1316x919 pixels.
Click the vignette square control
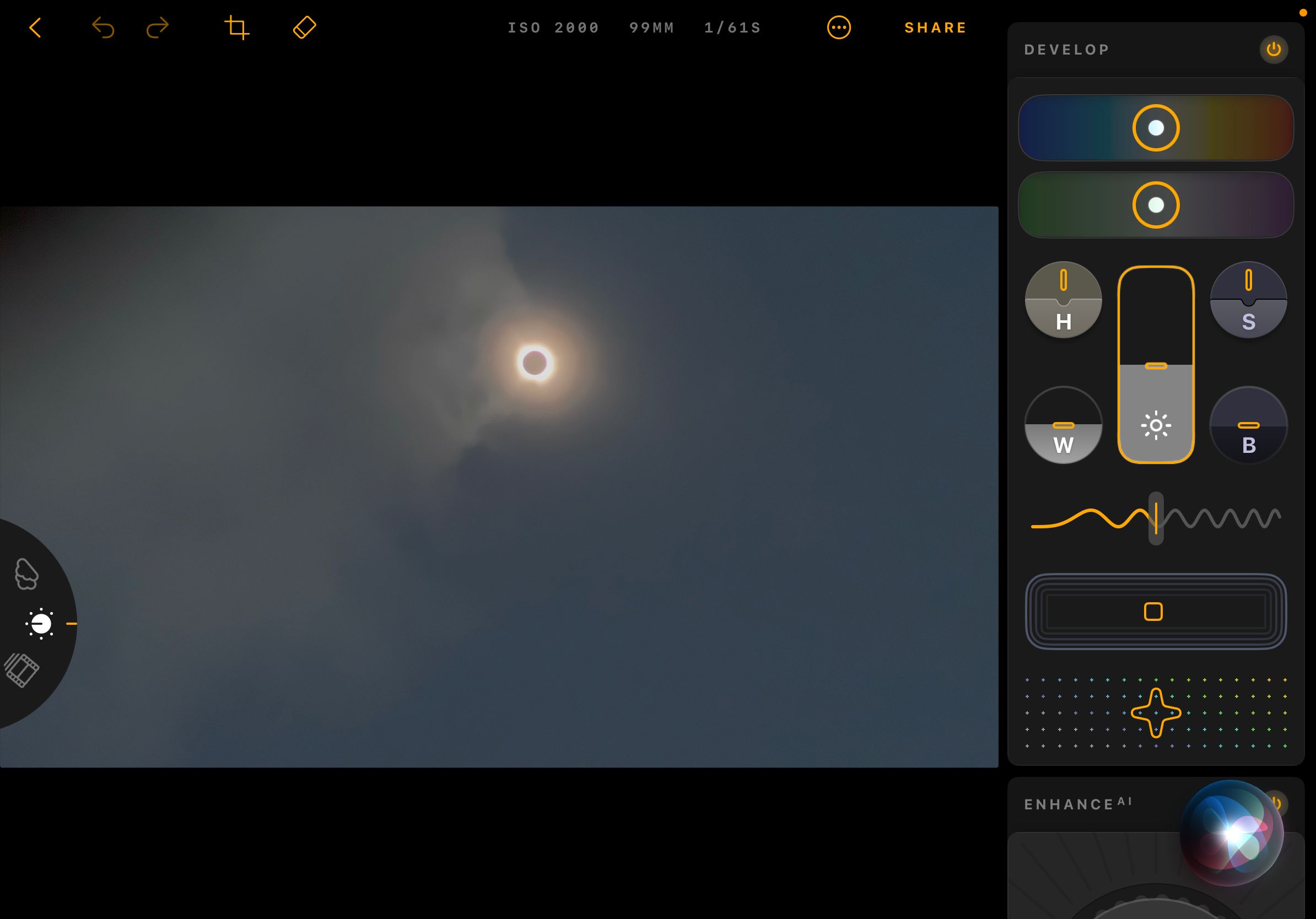(x=1153, y=612)
